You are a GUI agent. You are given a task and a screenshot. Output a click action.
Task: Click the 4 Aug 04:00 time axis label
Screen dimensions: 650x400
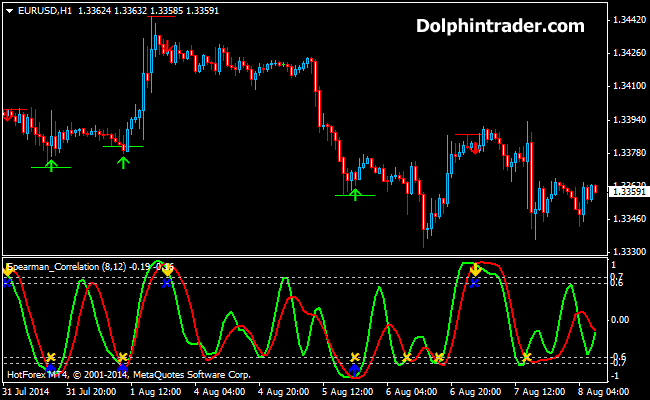221,391
